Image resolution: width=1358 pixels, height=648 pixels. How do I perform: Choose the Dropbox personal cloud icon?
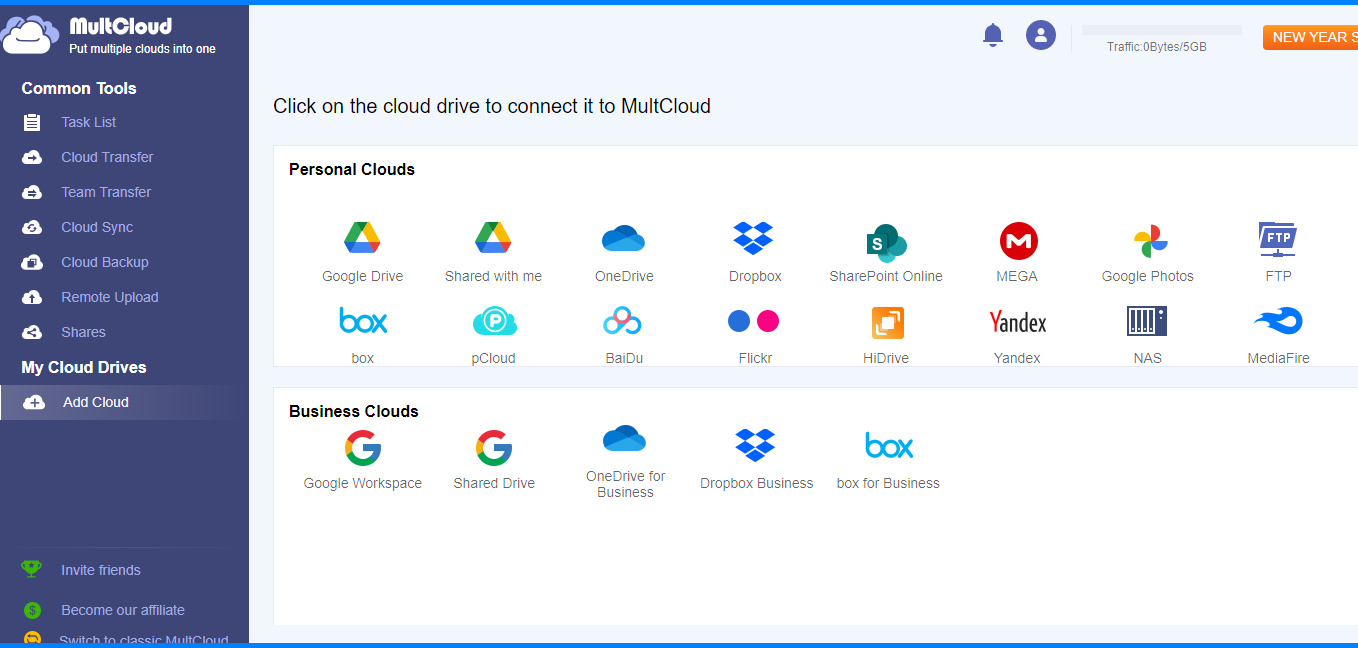[754, 239]
